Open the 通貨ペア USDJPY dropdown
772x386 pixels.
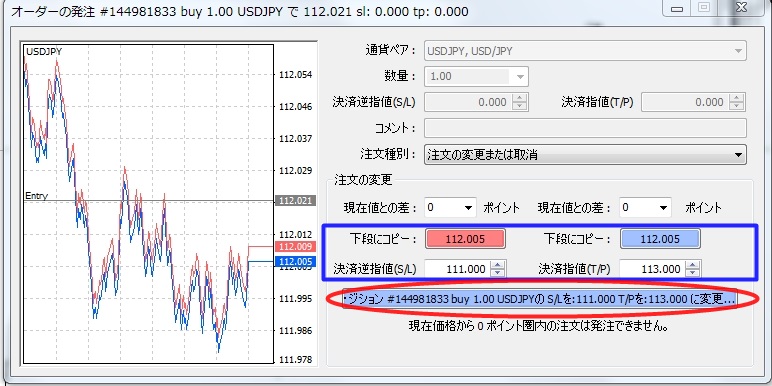click(x=585, y=51)
